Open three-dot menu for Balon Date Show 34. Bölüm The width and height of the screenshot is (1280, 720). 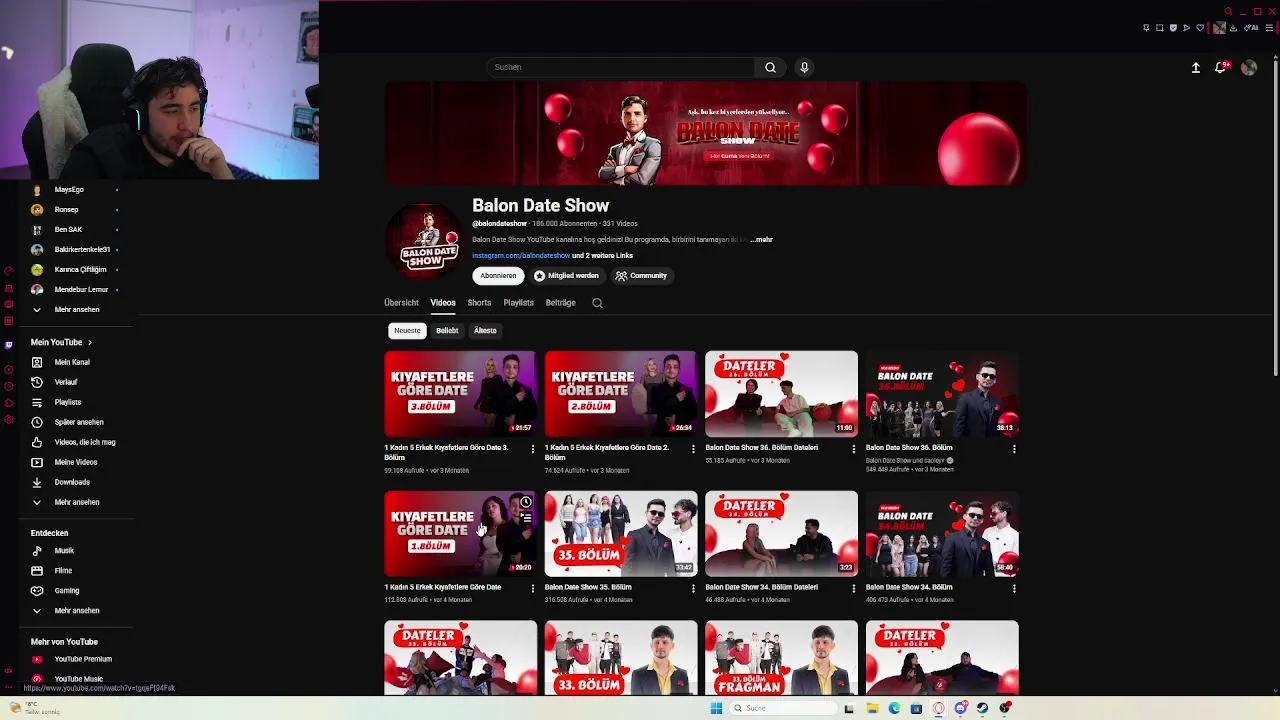pos(1014,589)
